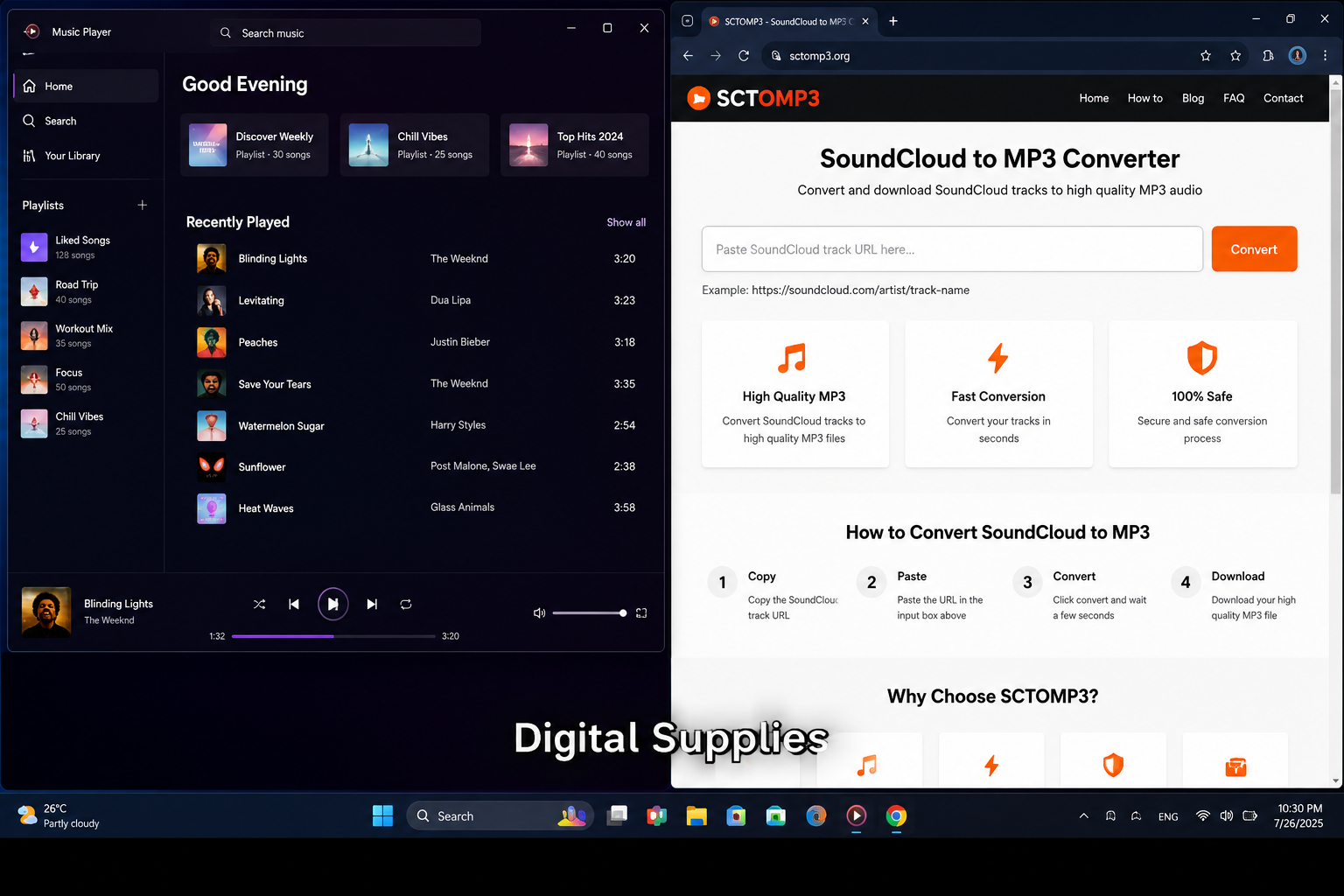Open the browser profile avatar
Screen dimensions: 1344x896
coord(1298,55)
